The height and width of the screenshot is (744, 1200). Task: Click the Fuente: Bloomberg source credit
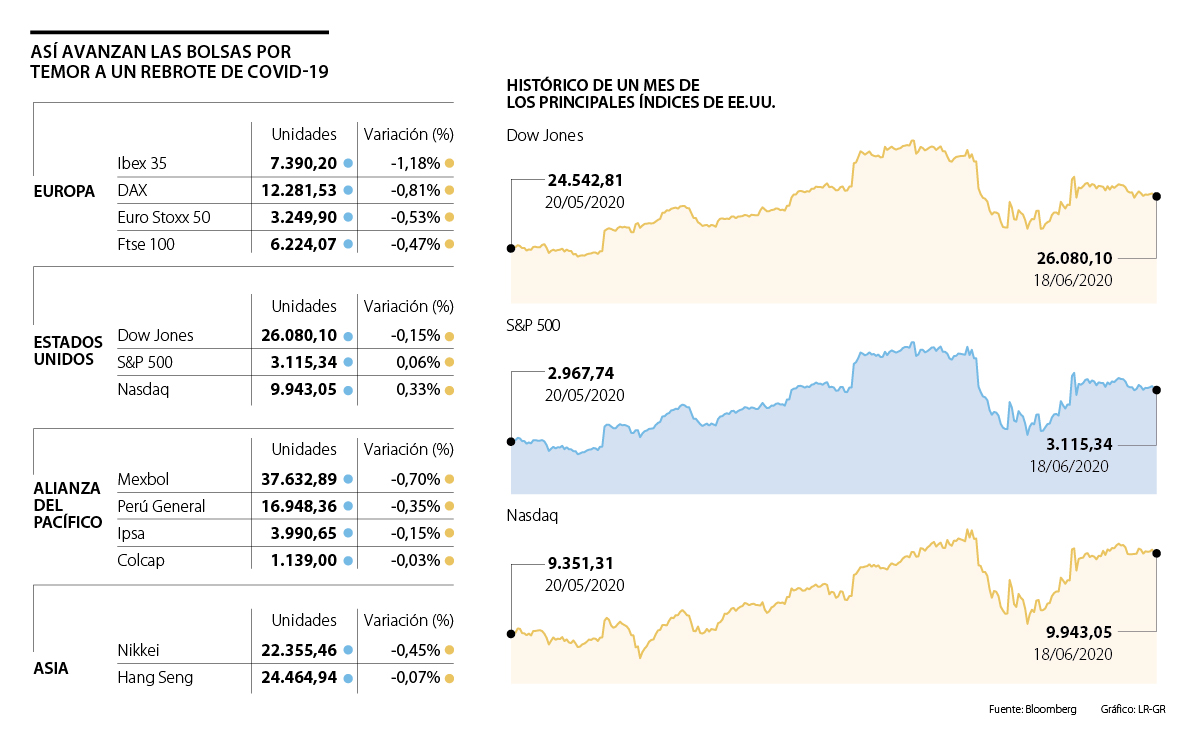tap(1032, 710)
